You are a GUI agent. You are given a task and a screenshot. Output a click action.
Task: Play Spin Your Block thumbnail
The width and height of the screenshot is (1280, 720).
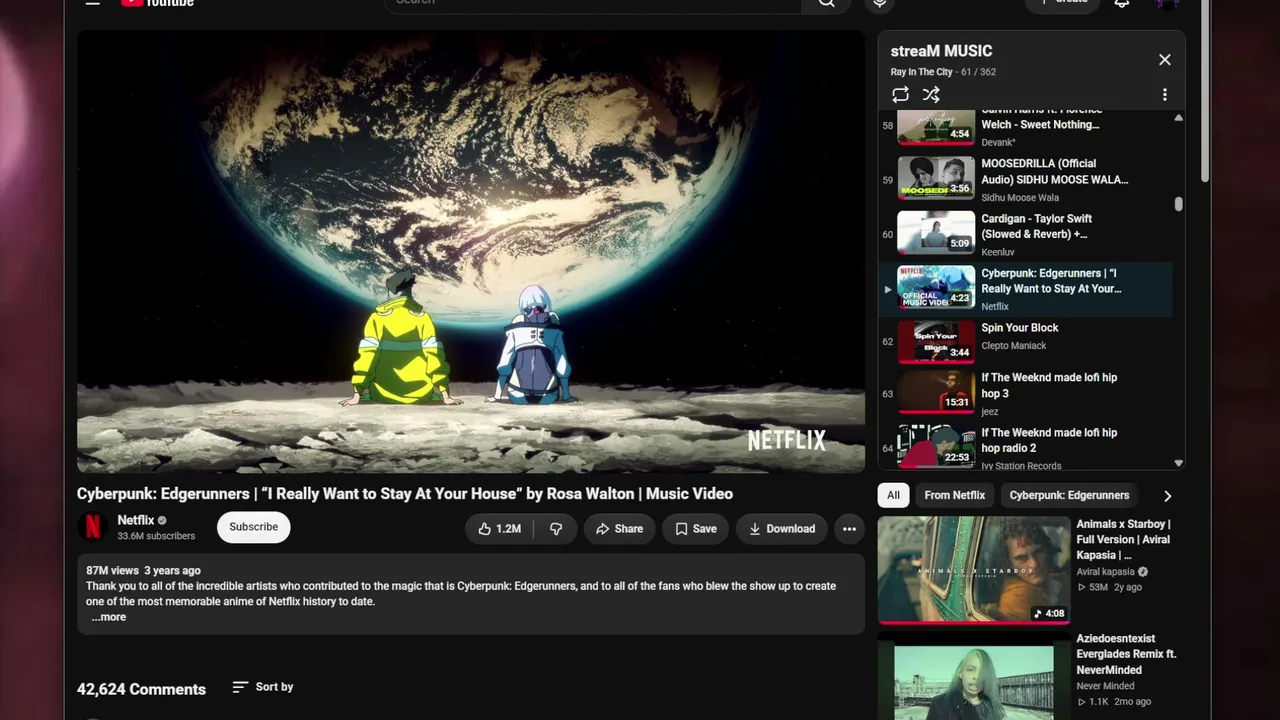point(936,342)
